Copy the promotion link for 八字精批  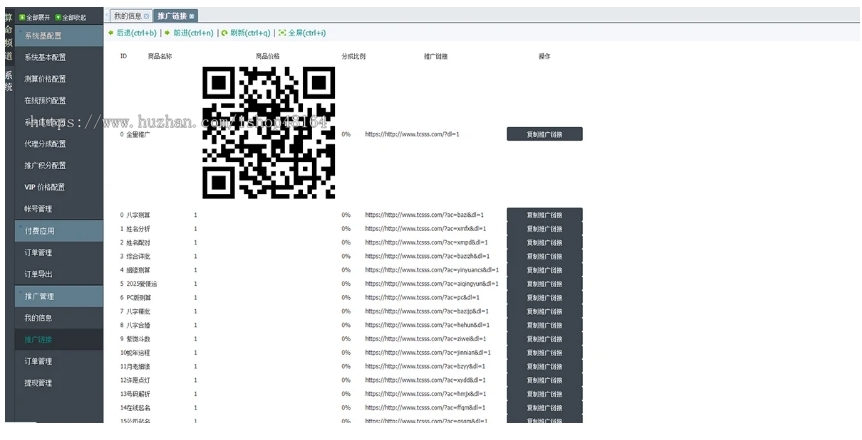pyautogui.click(x=544, y=311)
